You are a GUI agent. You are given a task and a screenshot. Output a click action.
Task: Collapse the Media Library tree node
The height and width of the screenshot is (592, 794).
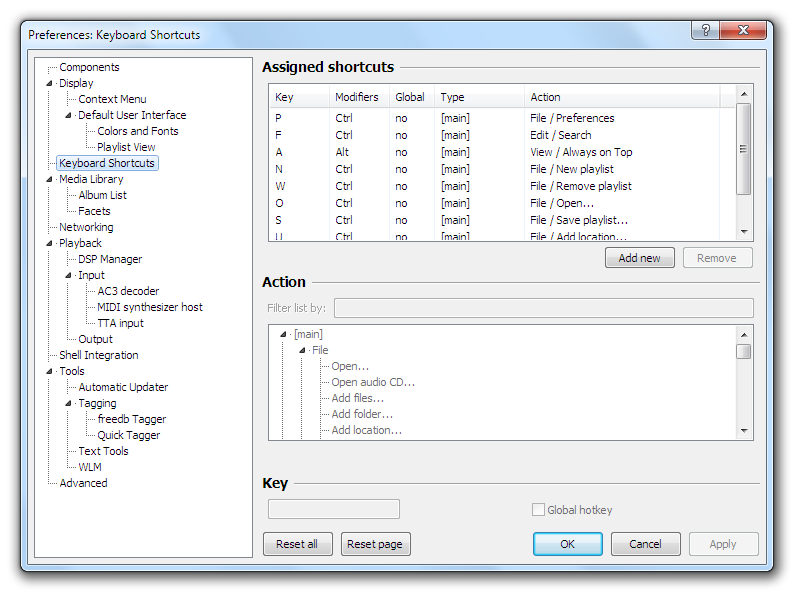(50, 179)
